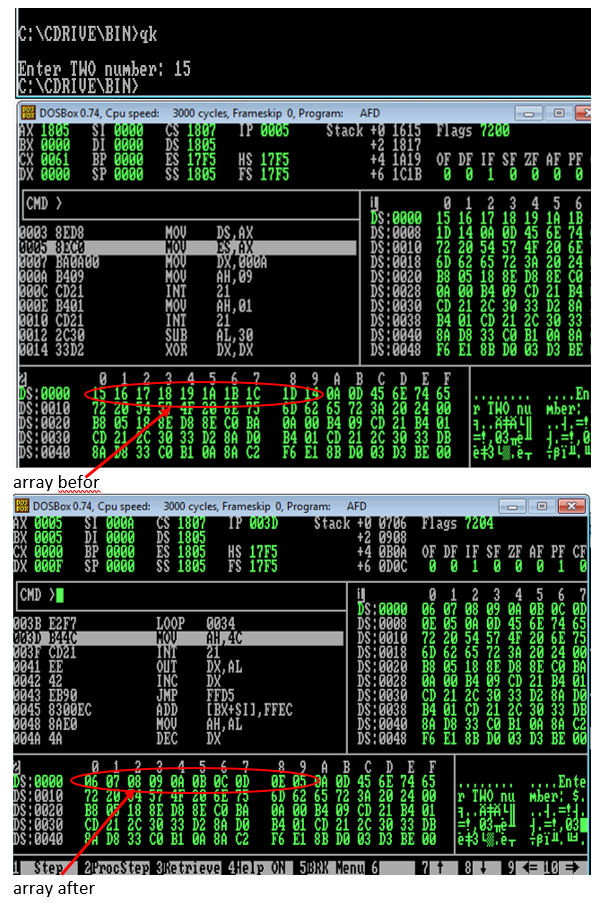This screenshot has width=606, height=908.
Task: Click DOSBox icon in upper window title bar
Action: point(28,113)
